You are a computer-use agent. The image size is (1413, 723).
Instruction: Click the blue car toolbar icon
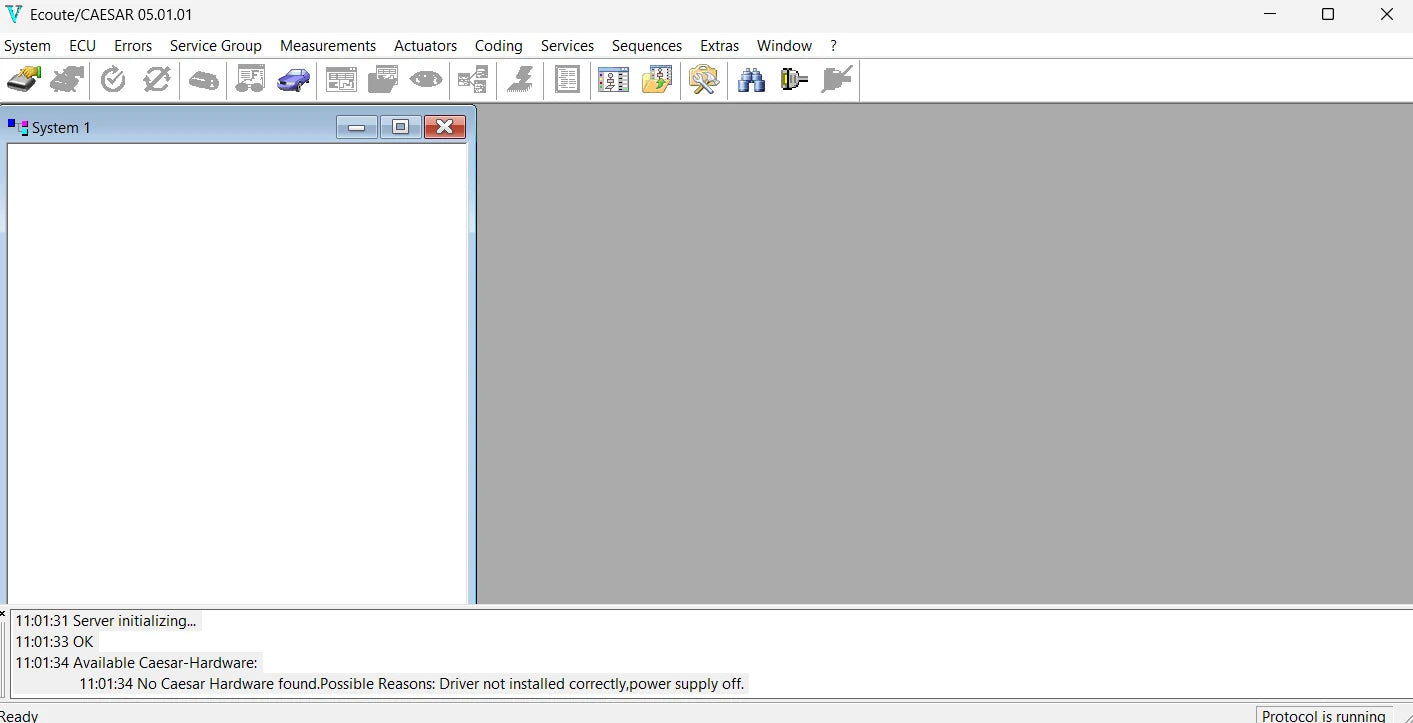coord(293,80)
